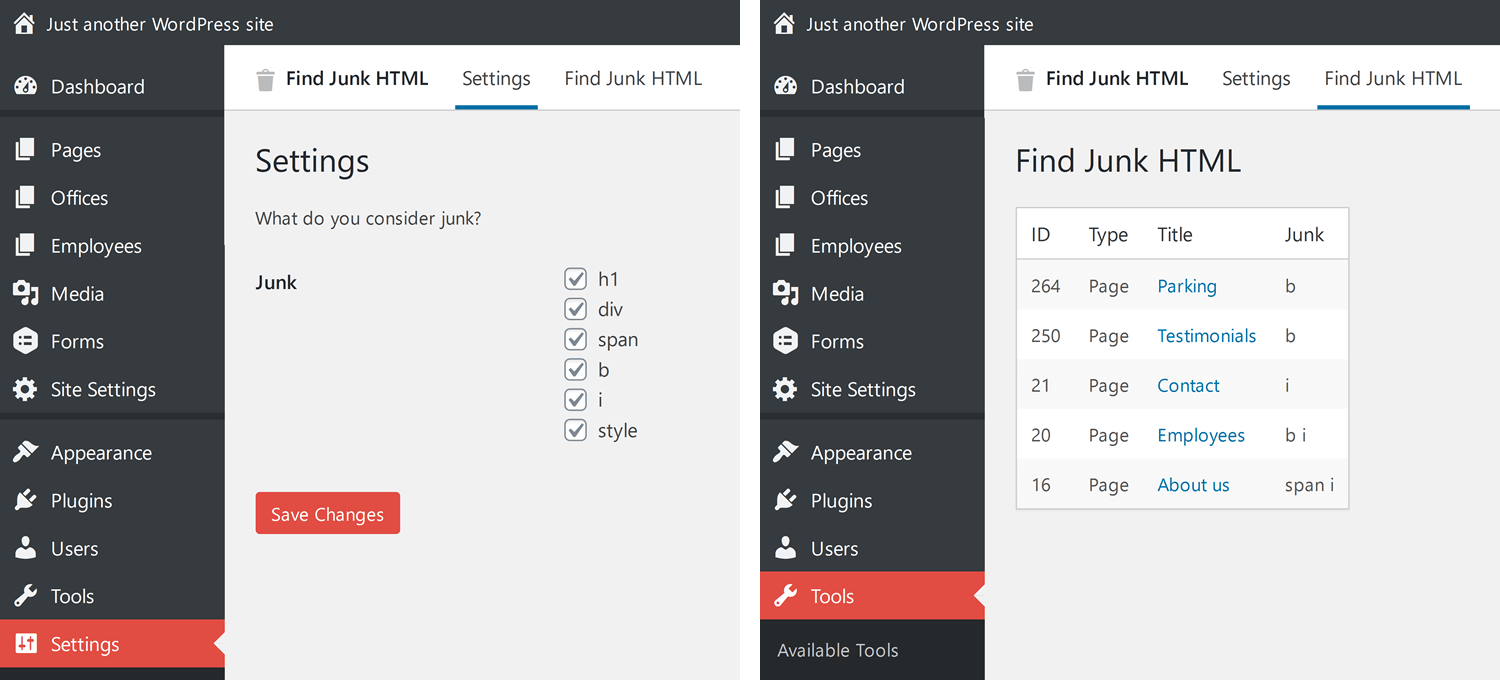Click 'Just another WordPress site' title on the left
The height and width of the screenshot is (680, 1500).
(x=160, y=24)
